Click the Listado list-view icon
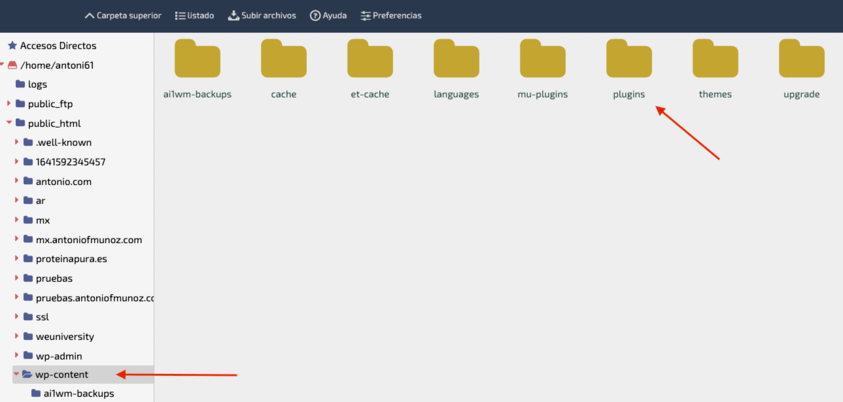Screen dimensions: 843x402 click(x=180, y=16)
